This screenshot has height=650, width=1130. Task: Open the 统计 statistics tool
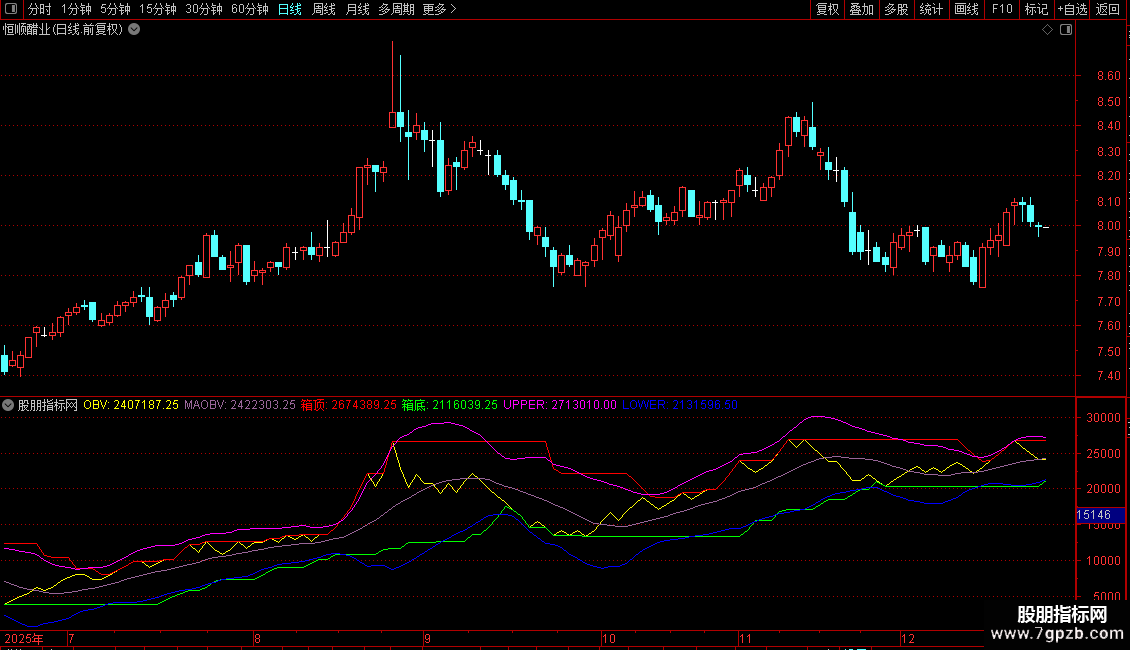coord(931,9)
